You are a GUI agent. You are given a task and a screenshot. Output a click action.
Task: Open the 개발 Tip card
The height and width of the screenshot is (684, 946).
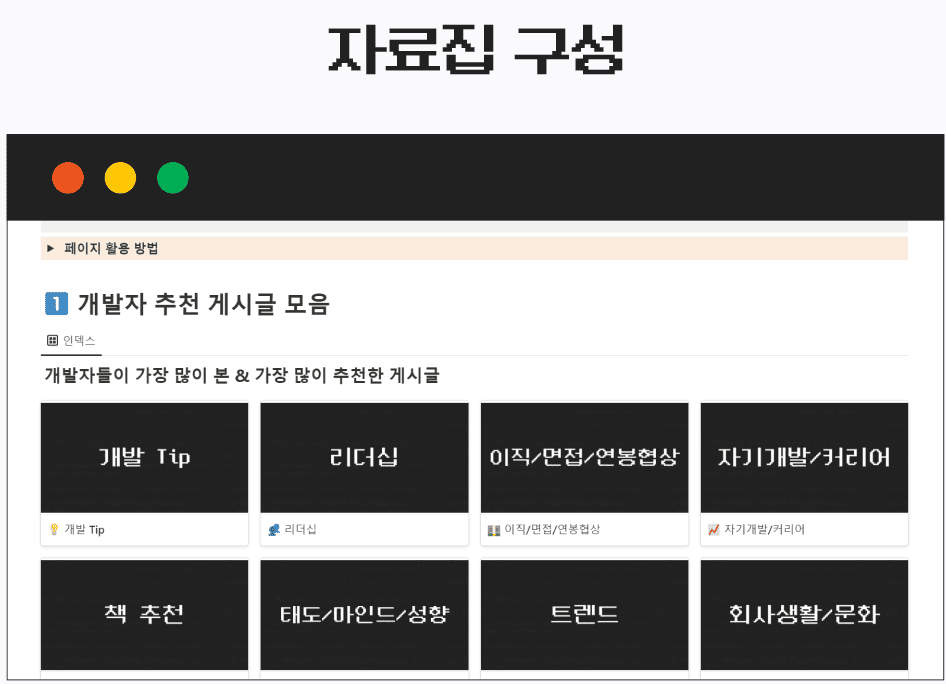click(x=144, y=457)
